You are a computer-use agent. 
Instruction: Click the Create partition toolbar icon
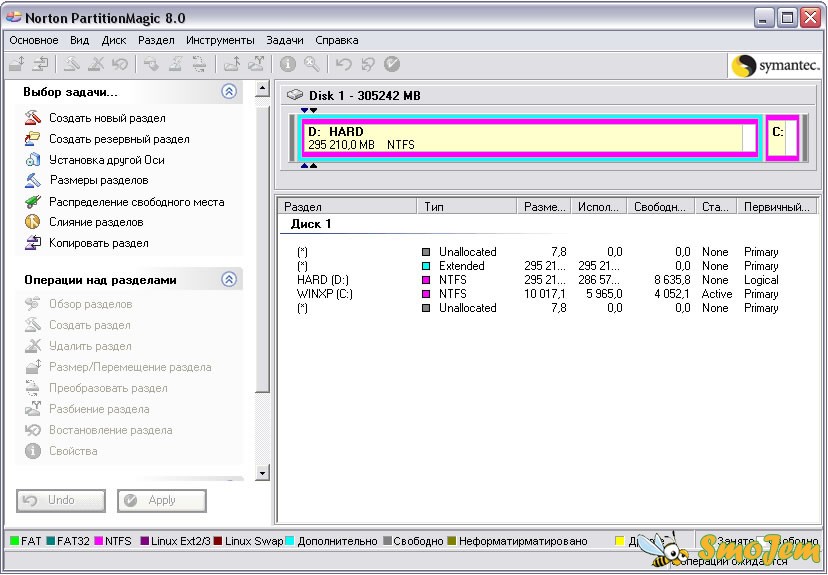72,64
